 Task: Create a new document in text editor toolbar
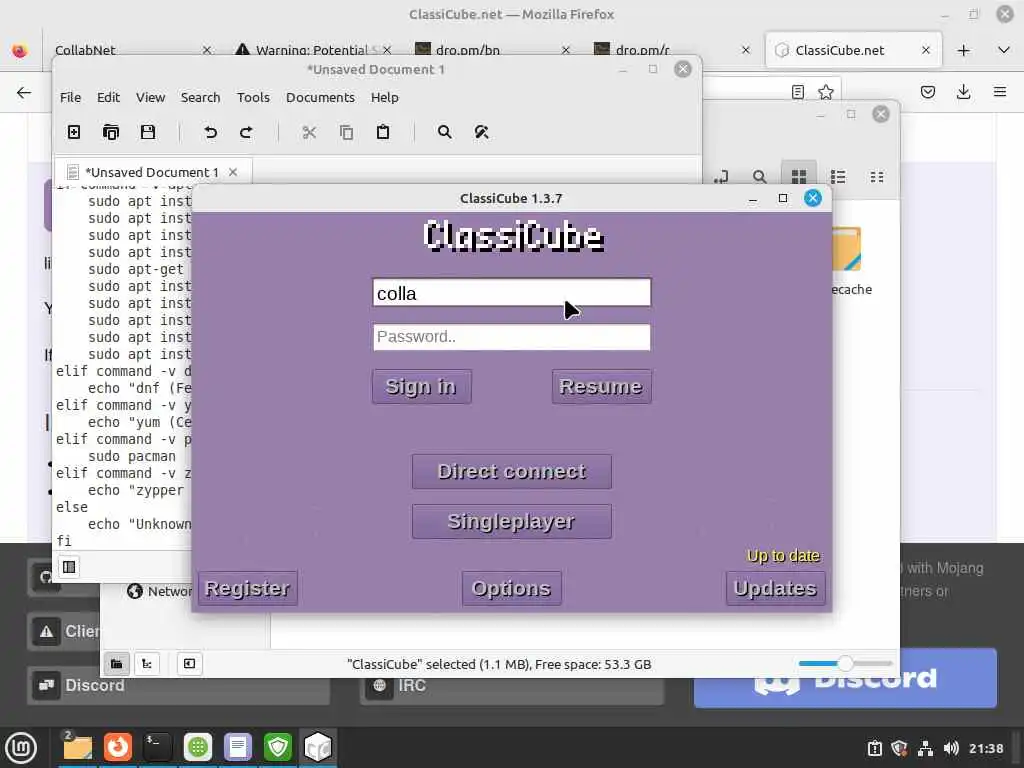74,133
